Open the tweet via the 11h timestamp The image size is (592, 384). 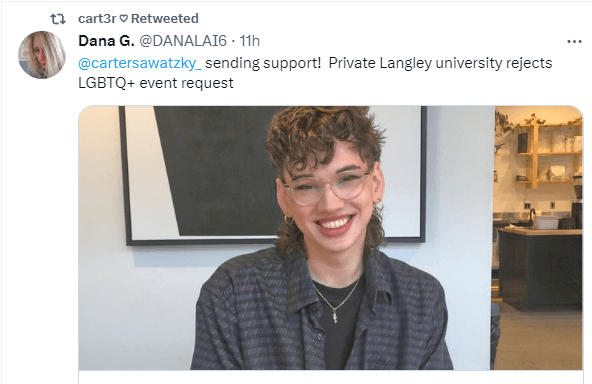coord(250,41)
